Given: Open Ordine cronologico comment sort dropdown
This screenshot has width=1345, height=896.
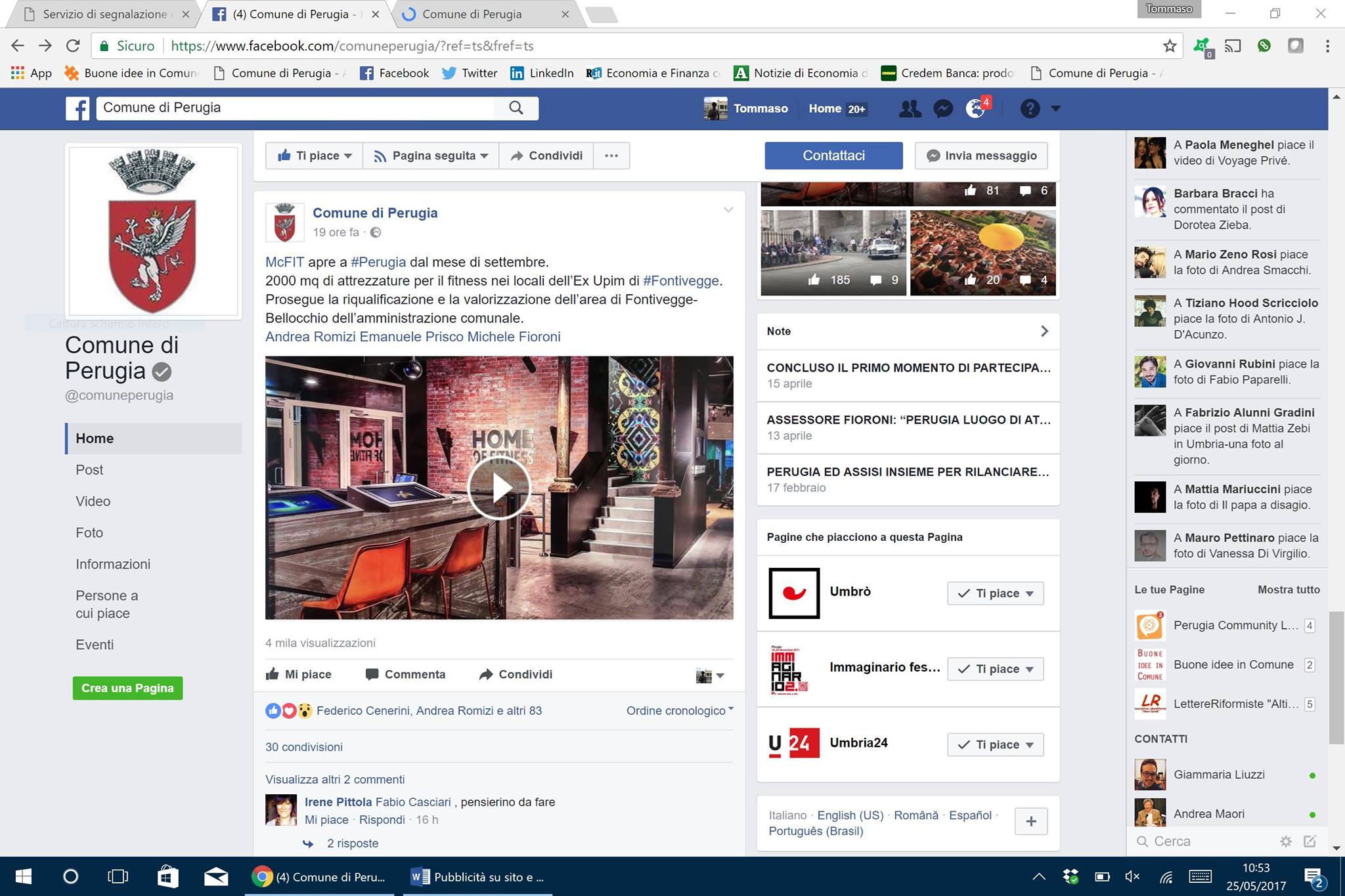Looking at the screenshot, I should pyautogui.click(x=680, y=710).
